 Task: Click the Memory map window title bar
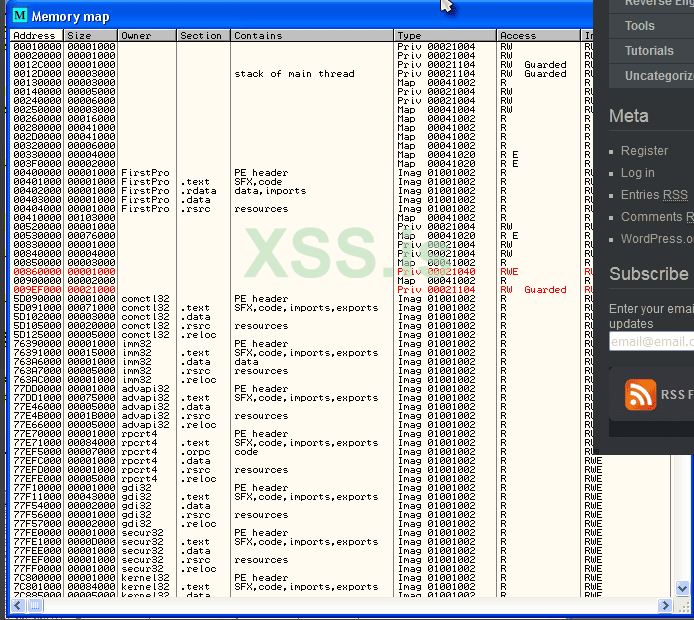[301, 16]
